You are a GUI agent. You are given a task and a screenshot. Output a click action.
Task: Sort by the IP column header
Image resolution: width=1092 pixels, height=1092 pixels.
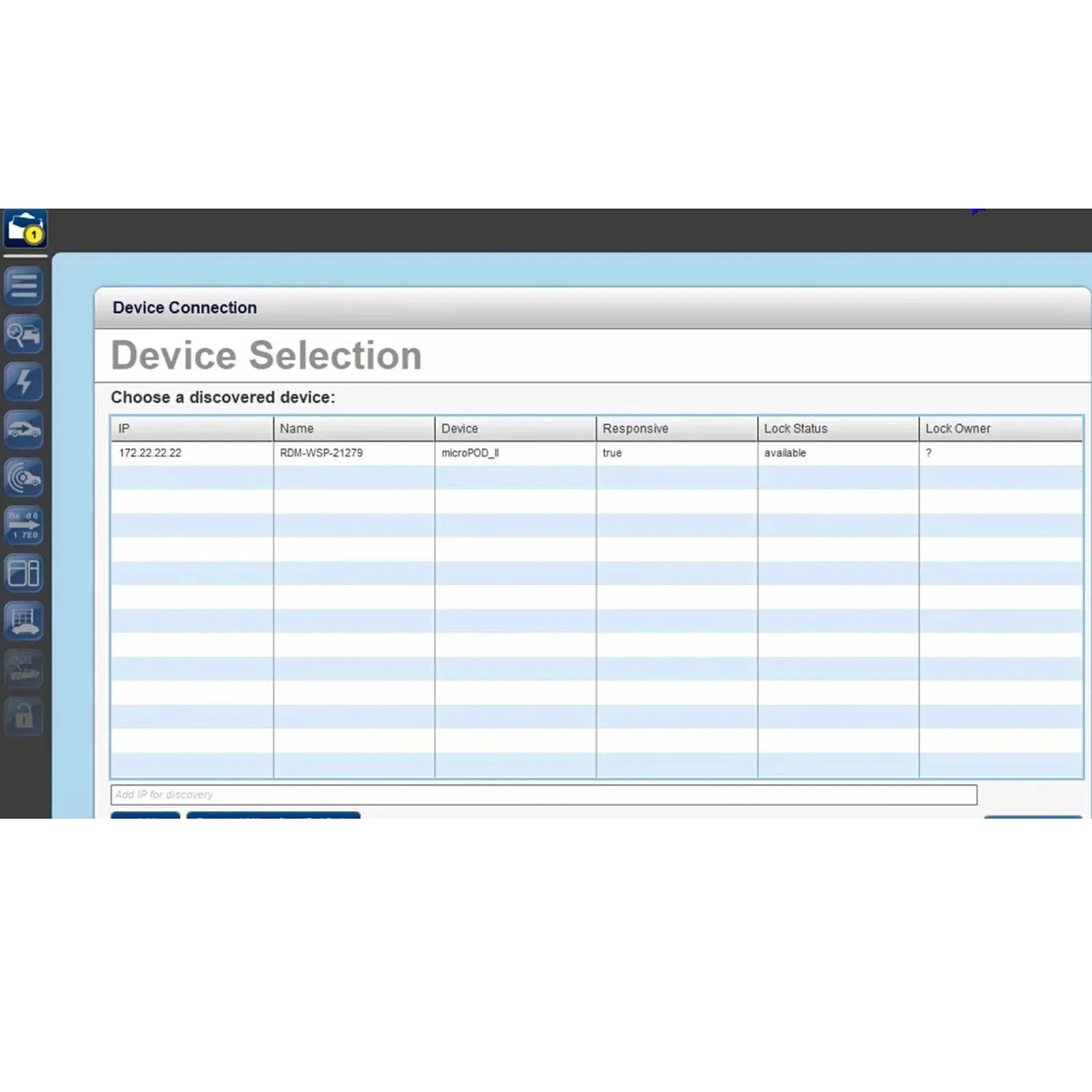click(192, 429)
